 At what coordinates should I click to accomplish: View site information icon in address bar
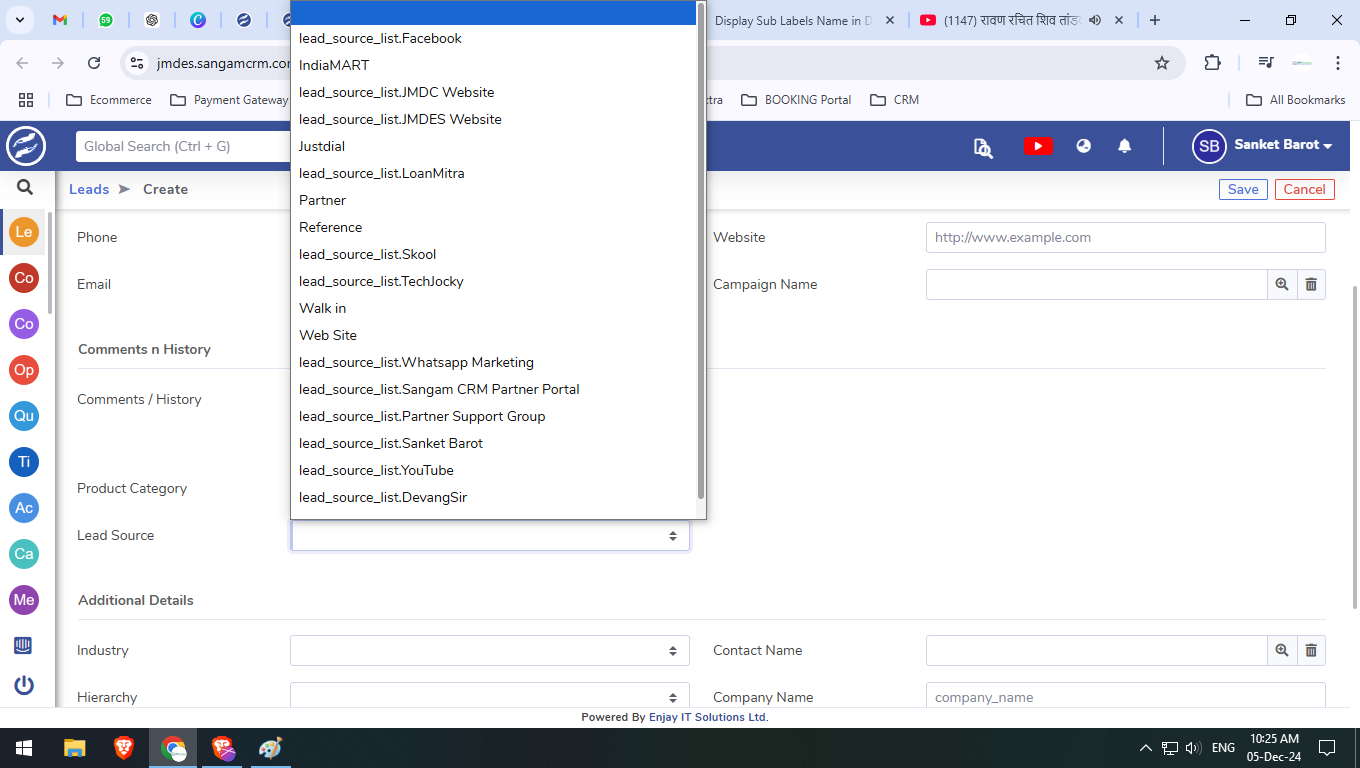click(x=137, y=63)
